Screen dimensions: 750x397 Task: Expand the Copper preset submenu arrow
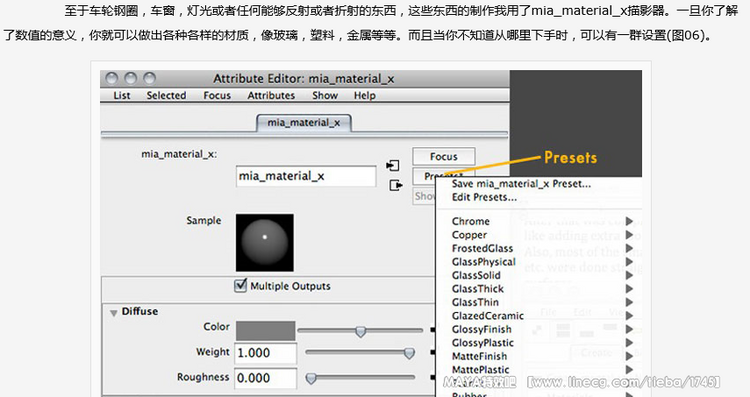[x=629, y=235]
